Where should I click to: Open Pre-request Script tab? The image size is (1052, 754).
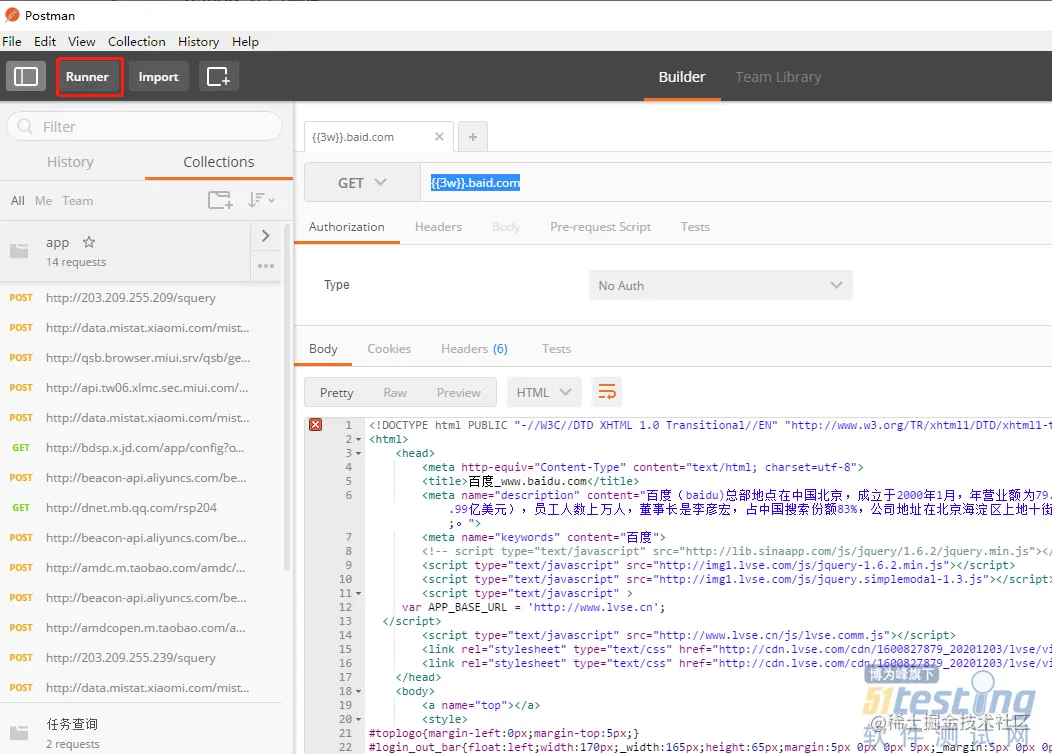pyautogui.click(x=600, y=227)
